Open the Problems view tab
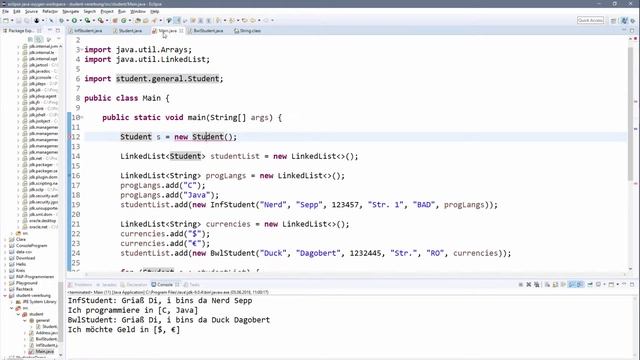This screenshot has width=640, height=360. (x=80, y=284)
